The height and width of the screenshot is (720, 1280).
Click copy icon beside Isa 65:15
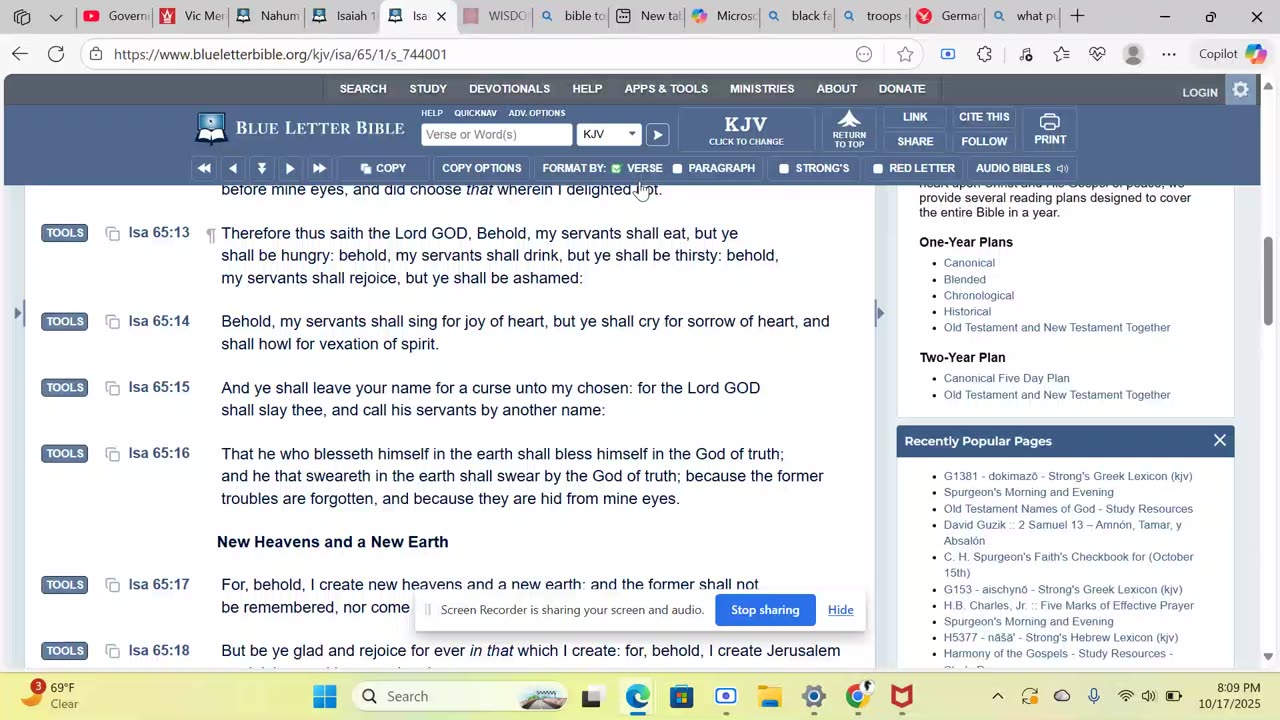click(113, 387)
